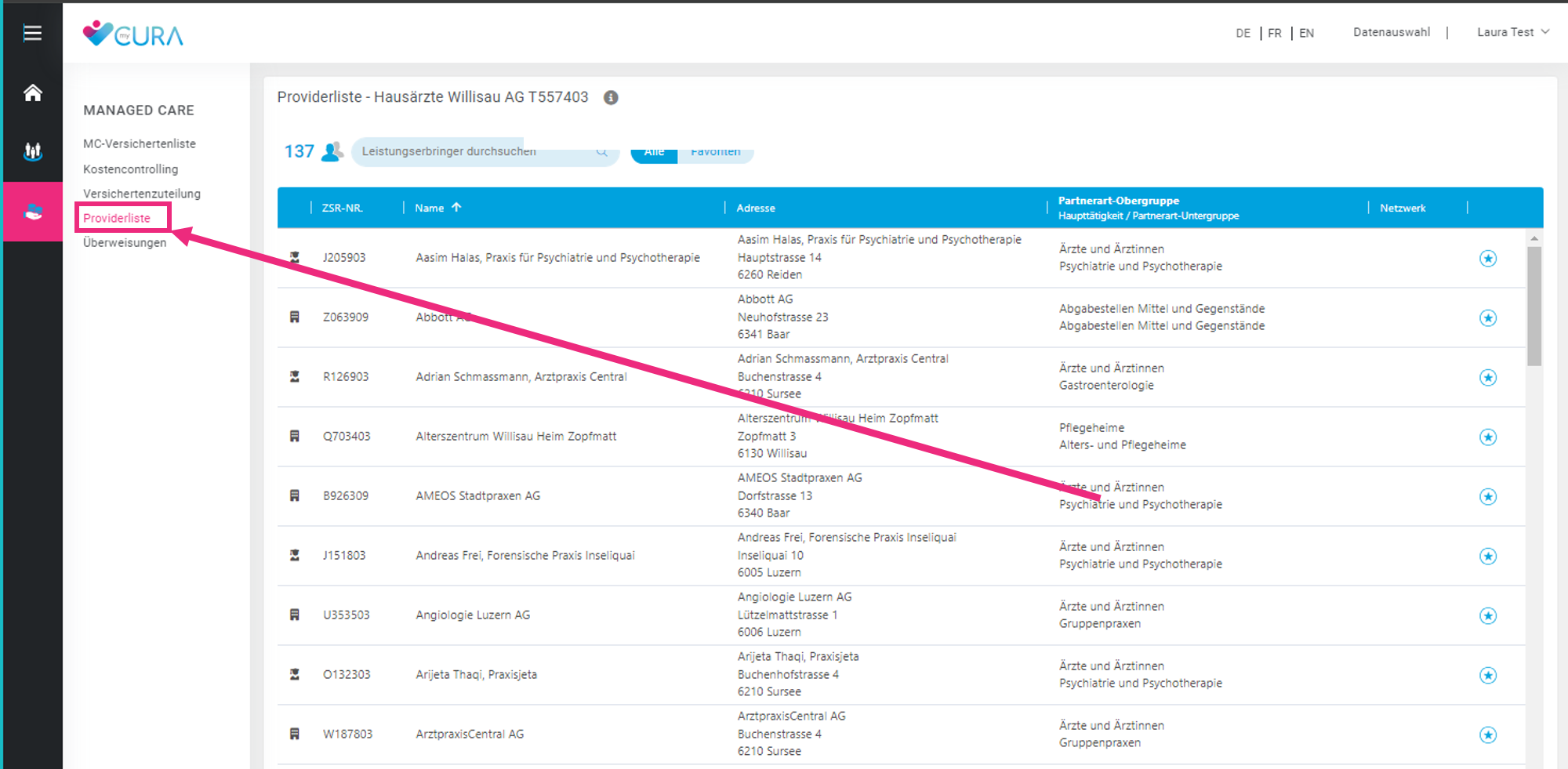Image resolution: width=1568 pixels, height=769 pixels.
Task: Click building icon for W187803 row
Action: (x=295, y=734)
